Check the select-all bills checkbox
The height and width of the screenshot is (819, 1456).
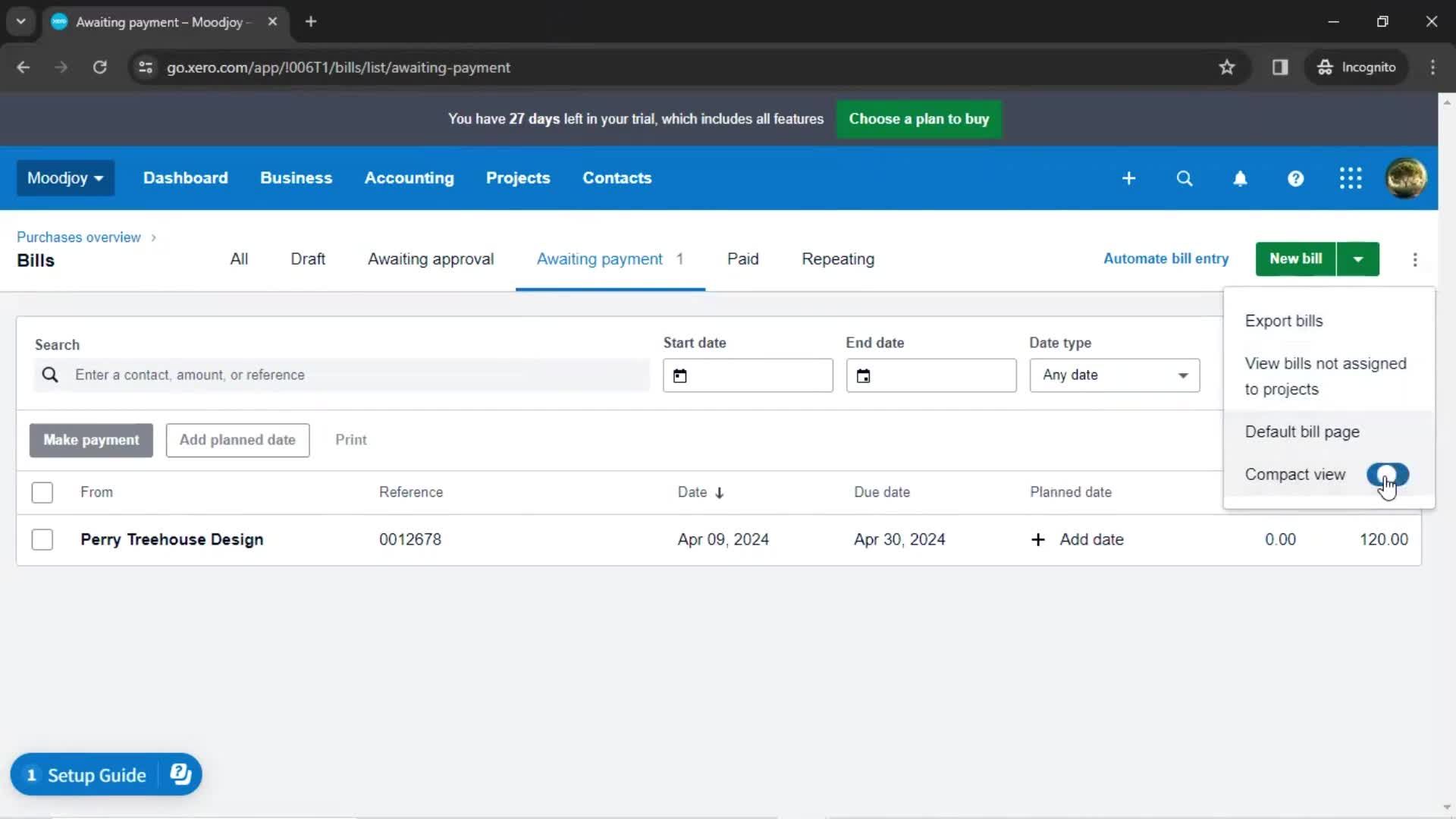coord(42,493)
